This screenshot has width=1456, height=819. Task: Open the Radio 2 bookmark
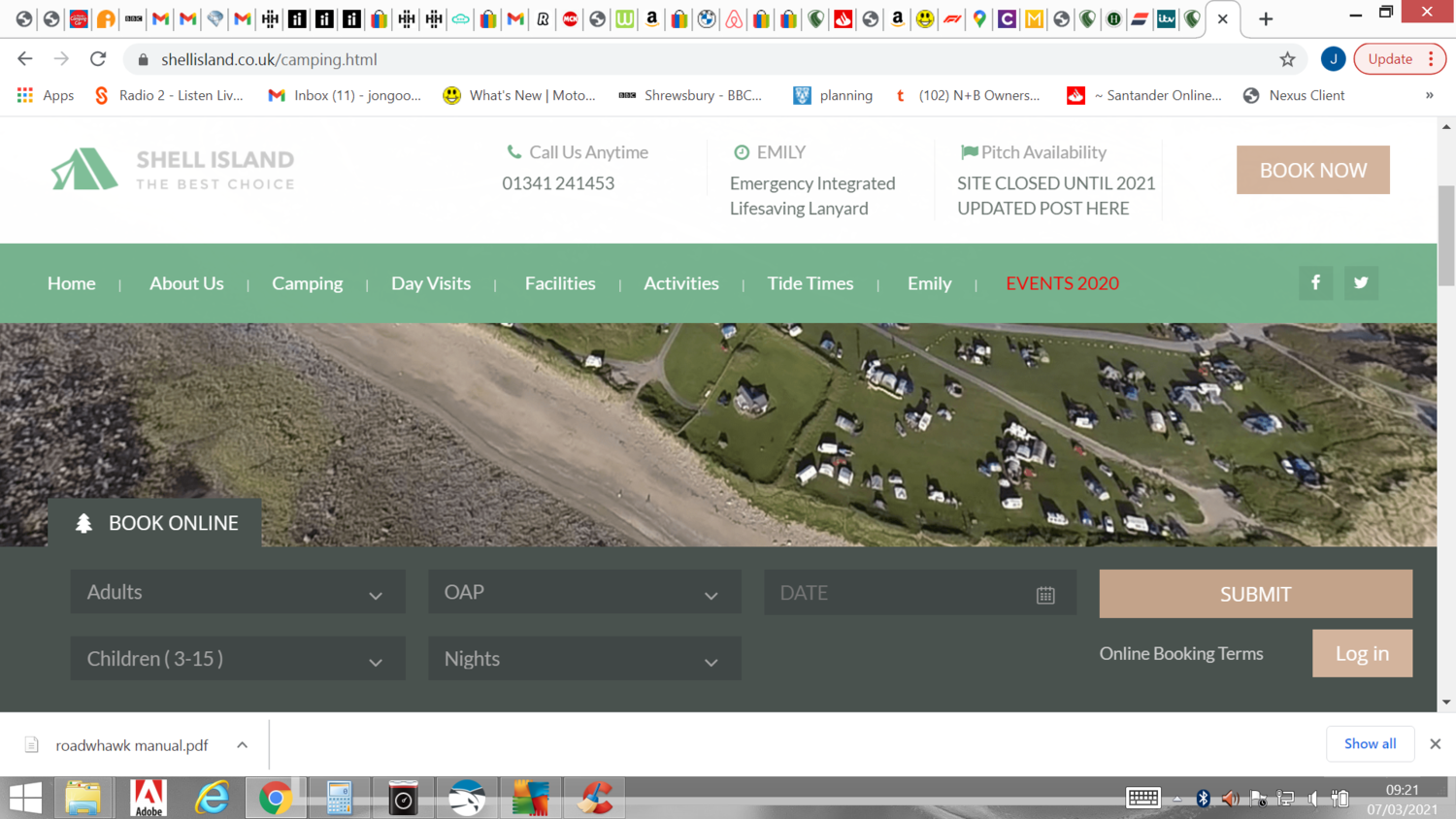click(168, 95)
